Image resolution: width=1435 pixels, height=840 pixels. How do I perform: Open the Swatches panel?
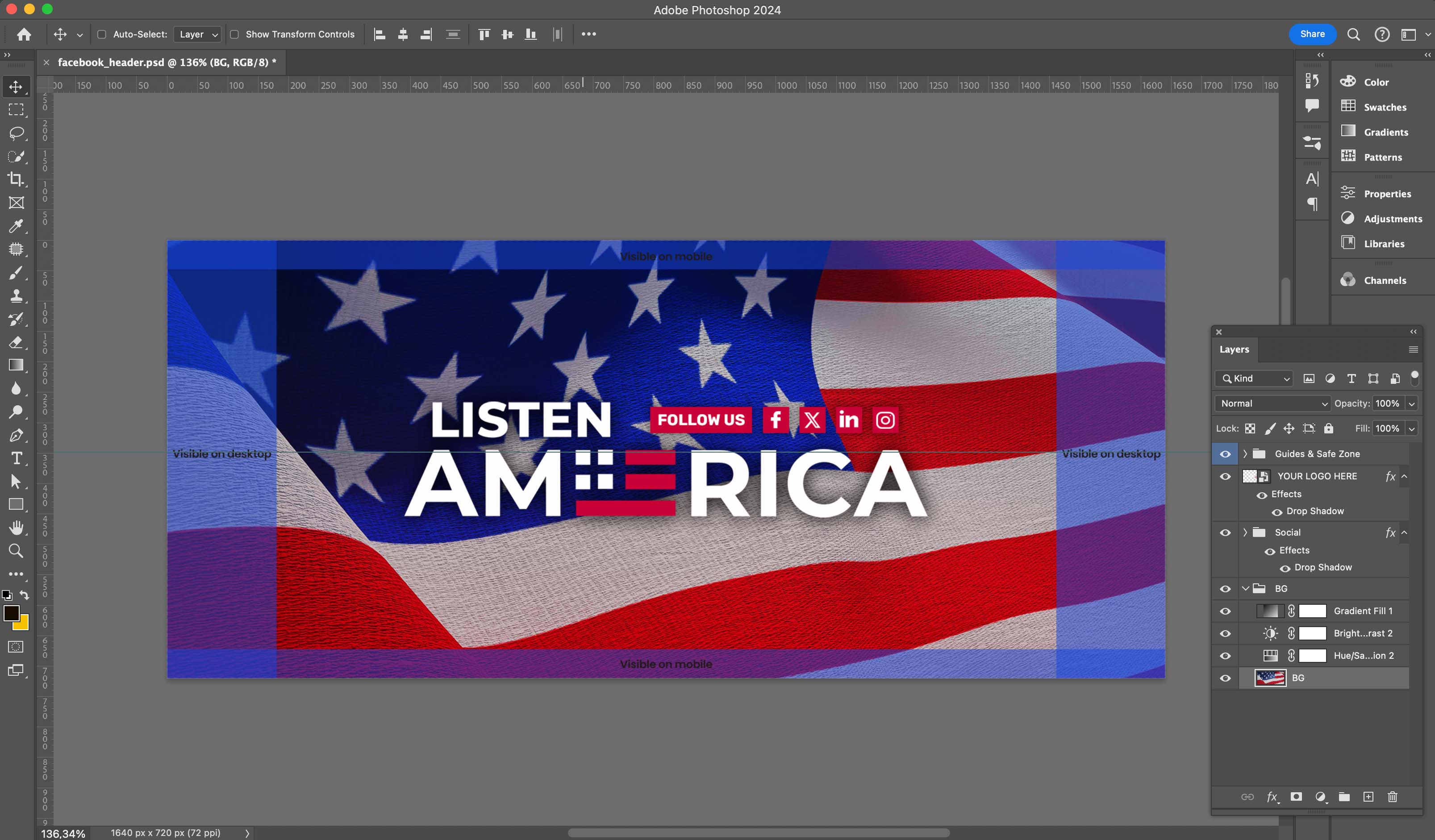(x=1384, y=107)
